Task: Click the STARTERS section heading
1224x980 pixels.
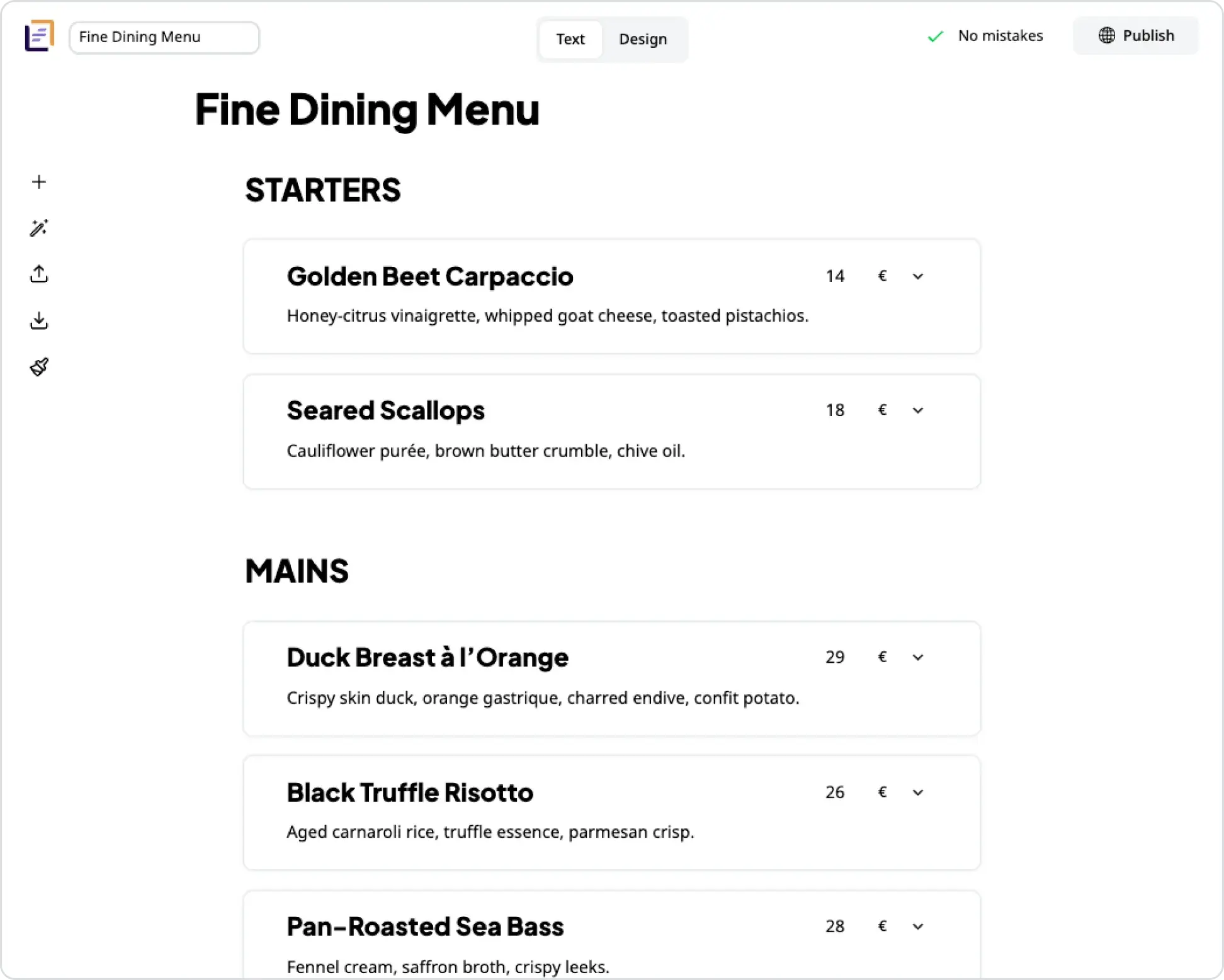Action: pos(322,190)
